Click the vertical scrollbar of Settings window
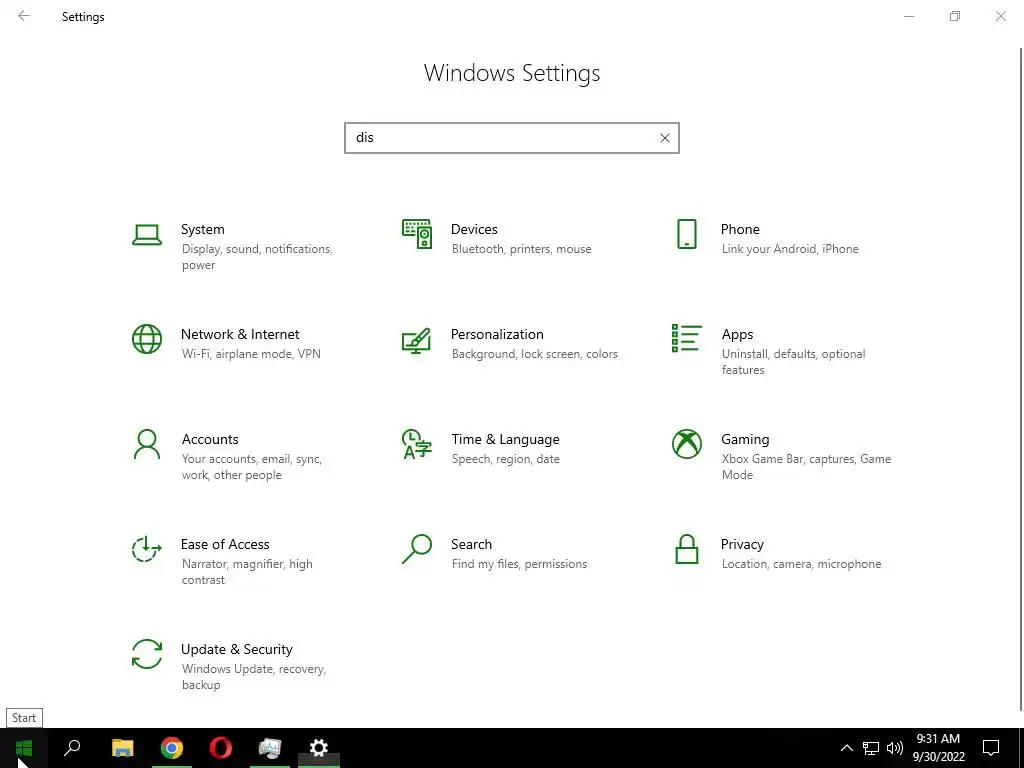Image resolution: width=1024 pixels, height=768 pixels. [1021, 379]
